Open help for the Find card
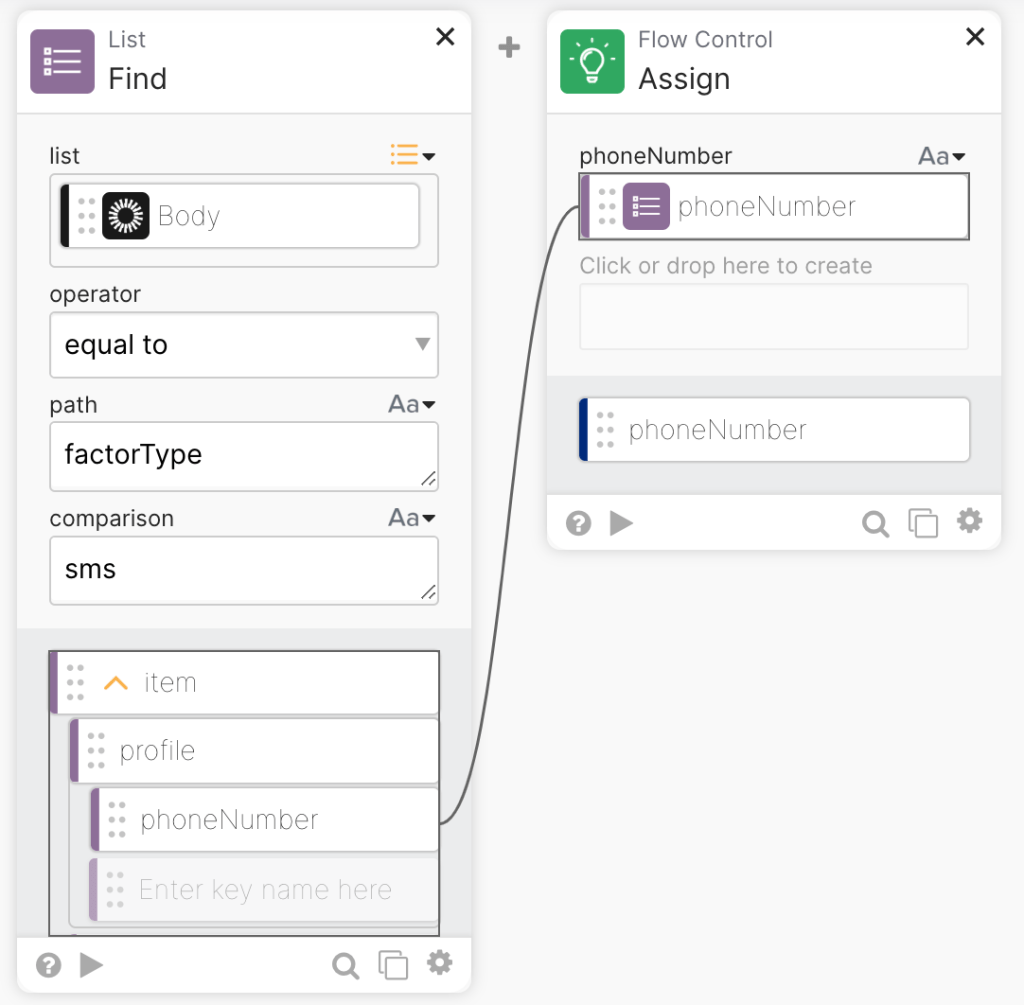 point(48,965)
